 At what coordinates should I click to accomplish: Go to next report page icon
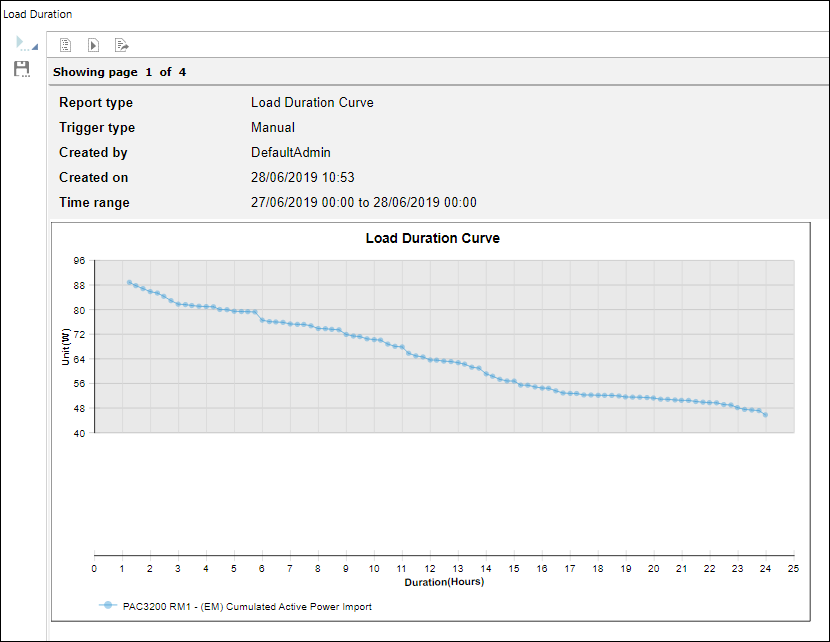point(93,45)
